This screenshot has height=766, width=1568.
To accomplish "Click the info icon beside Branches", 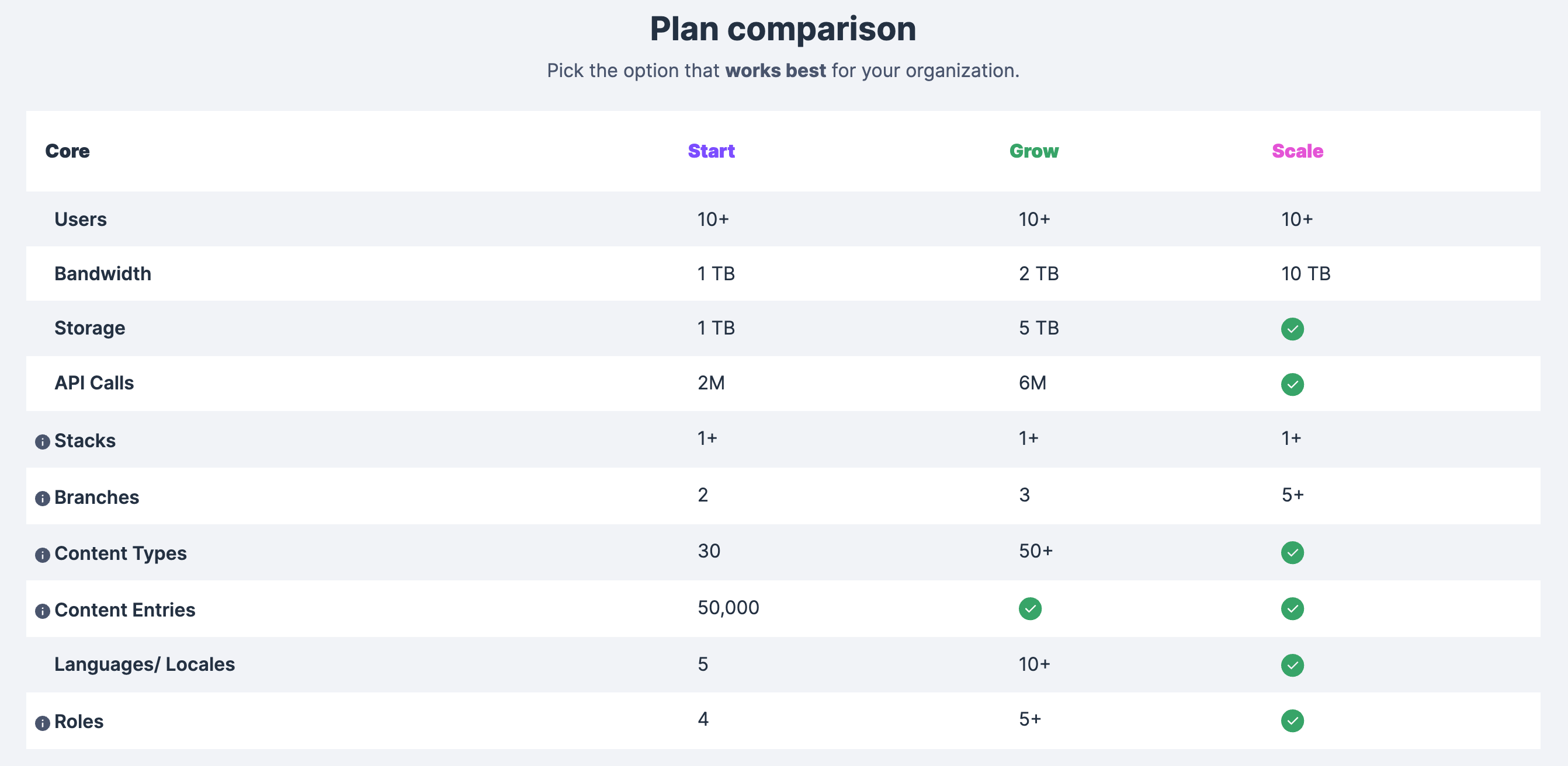I will point(42,498).
